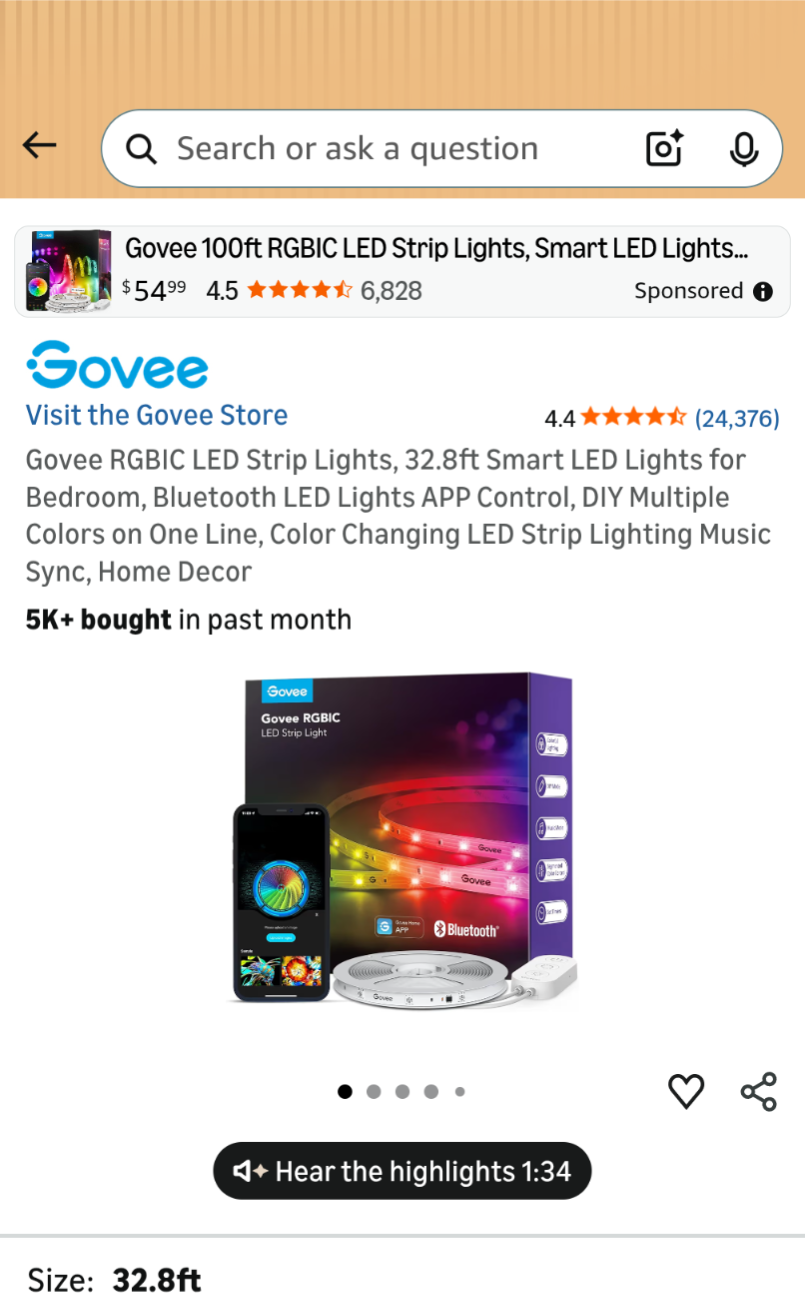This screenshot has height=1301, width=805.
Task: Click the Sponsored info icon
Action: pos(763,291)
